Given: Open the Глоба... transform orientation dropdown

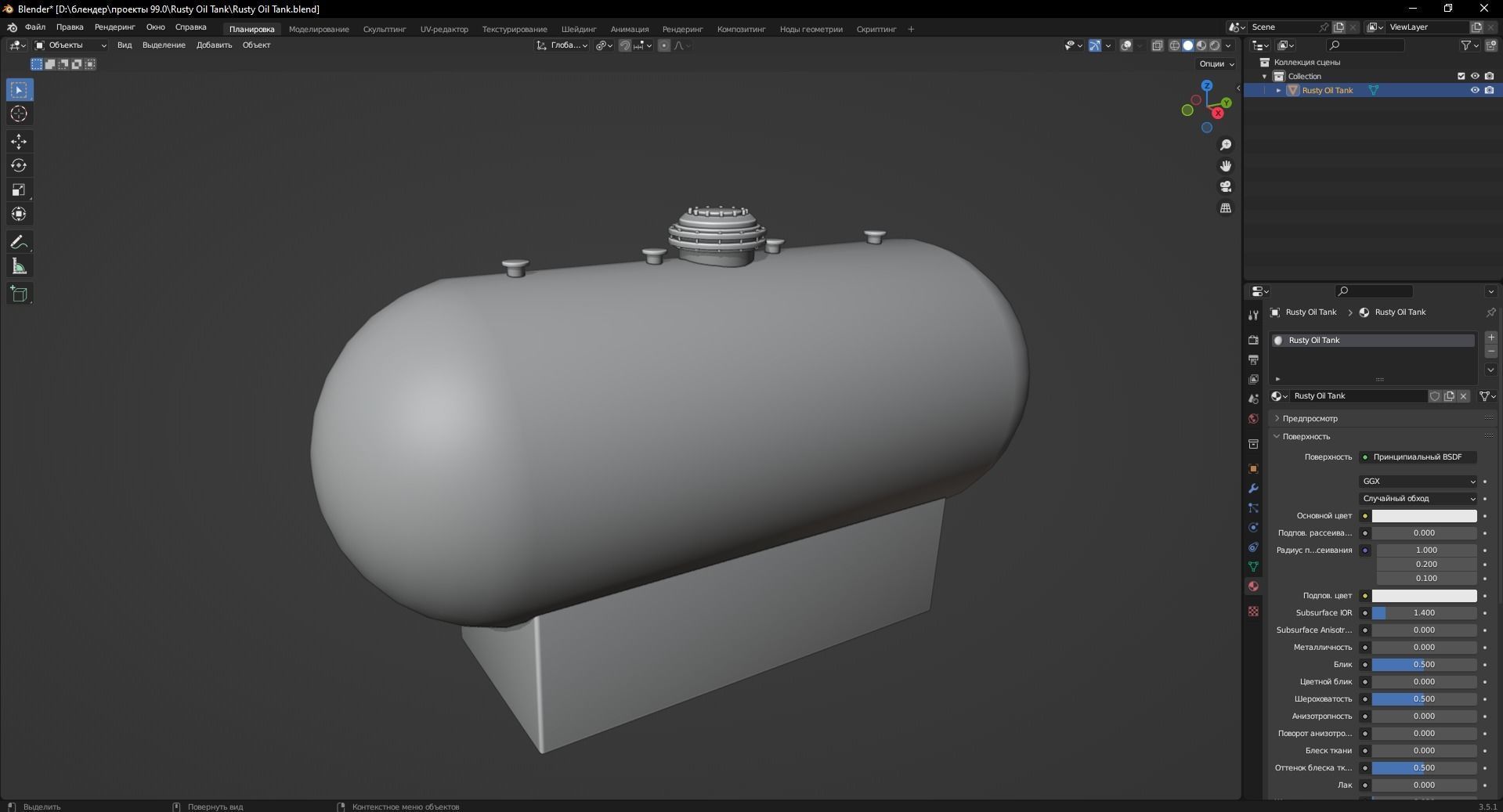Looking at the screenshot, I should tap(562, 45).
